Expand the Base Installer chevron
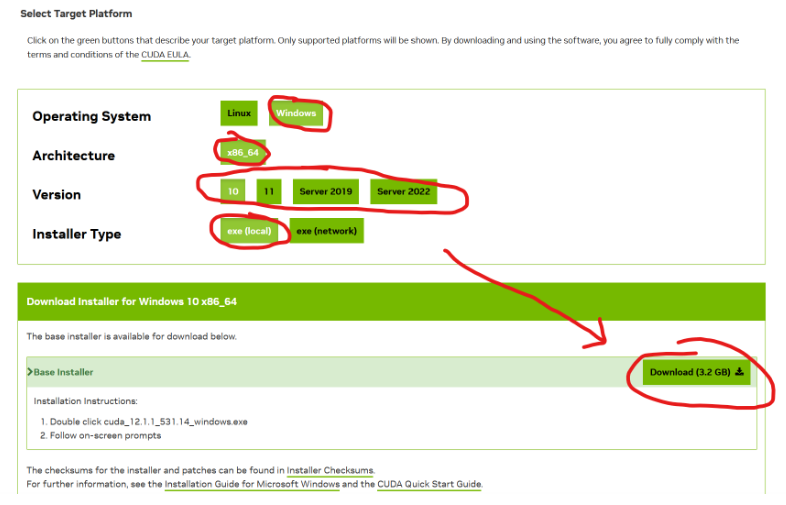786x505 pixels. (x=30, y=372)
